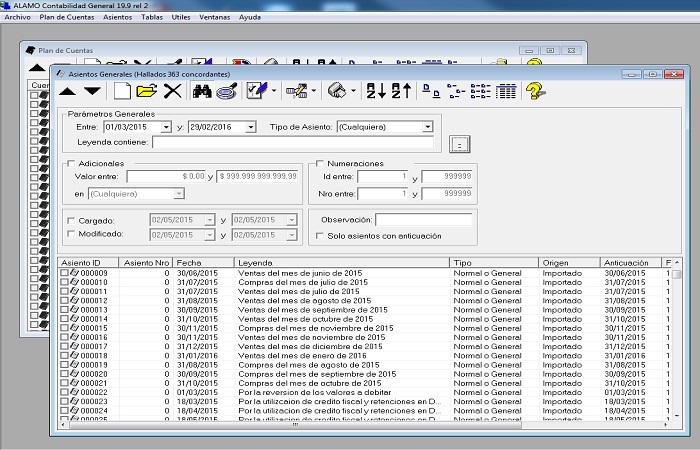Open first Cargado date dropdown
The width and height of the screenshot is (700, 450).
click(209, 220)
